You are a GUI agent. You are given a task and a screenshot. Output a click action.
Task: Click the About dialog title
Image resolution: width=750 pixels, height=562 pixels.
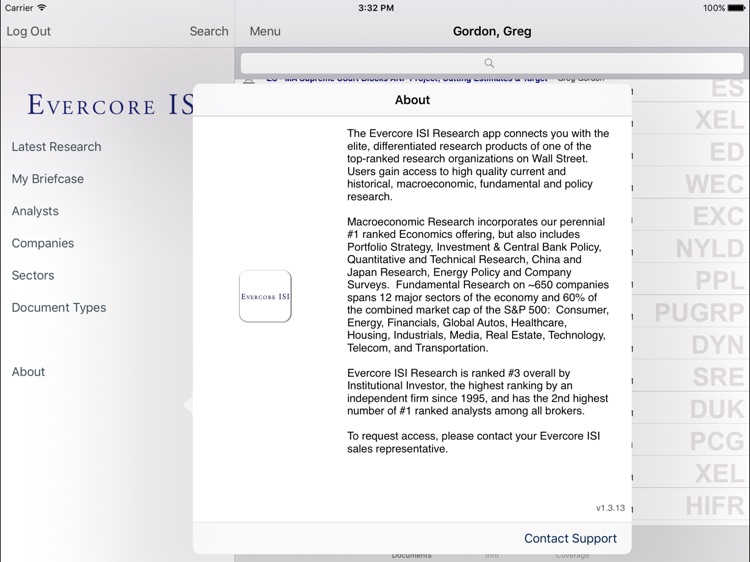coord(412,100)
